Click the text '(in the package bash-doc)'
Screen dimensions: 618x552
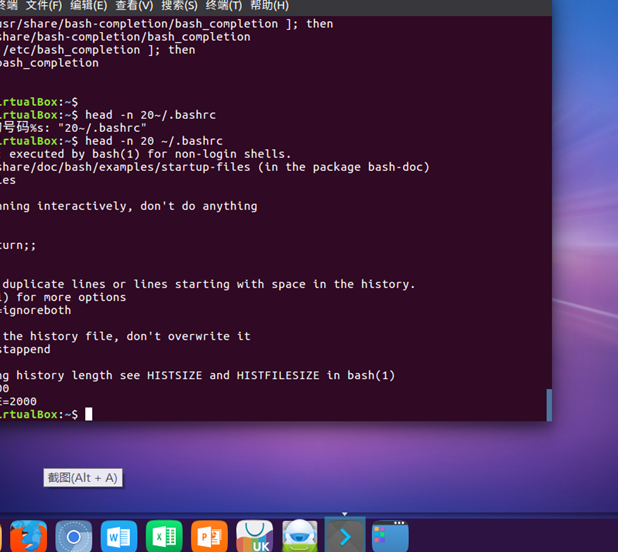click(344, 167)
